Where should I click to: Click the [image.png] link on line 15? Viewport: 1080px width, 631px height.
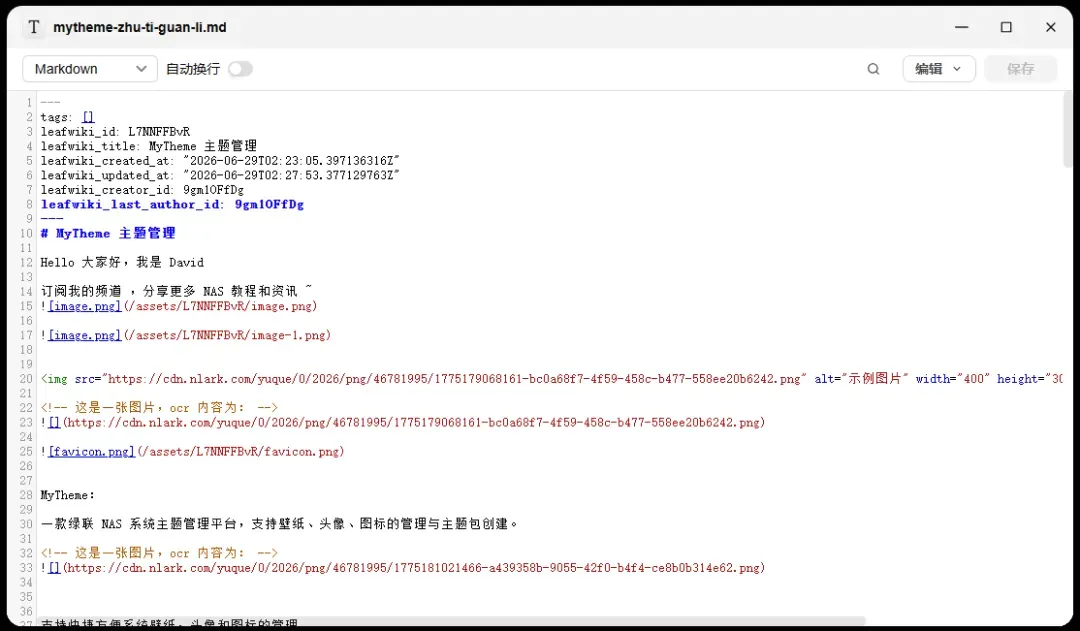point(85,306)
